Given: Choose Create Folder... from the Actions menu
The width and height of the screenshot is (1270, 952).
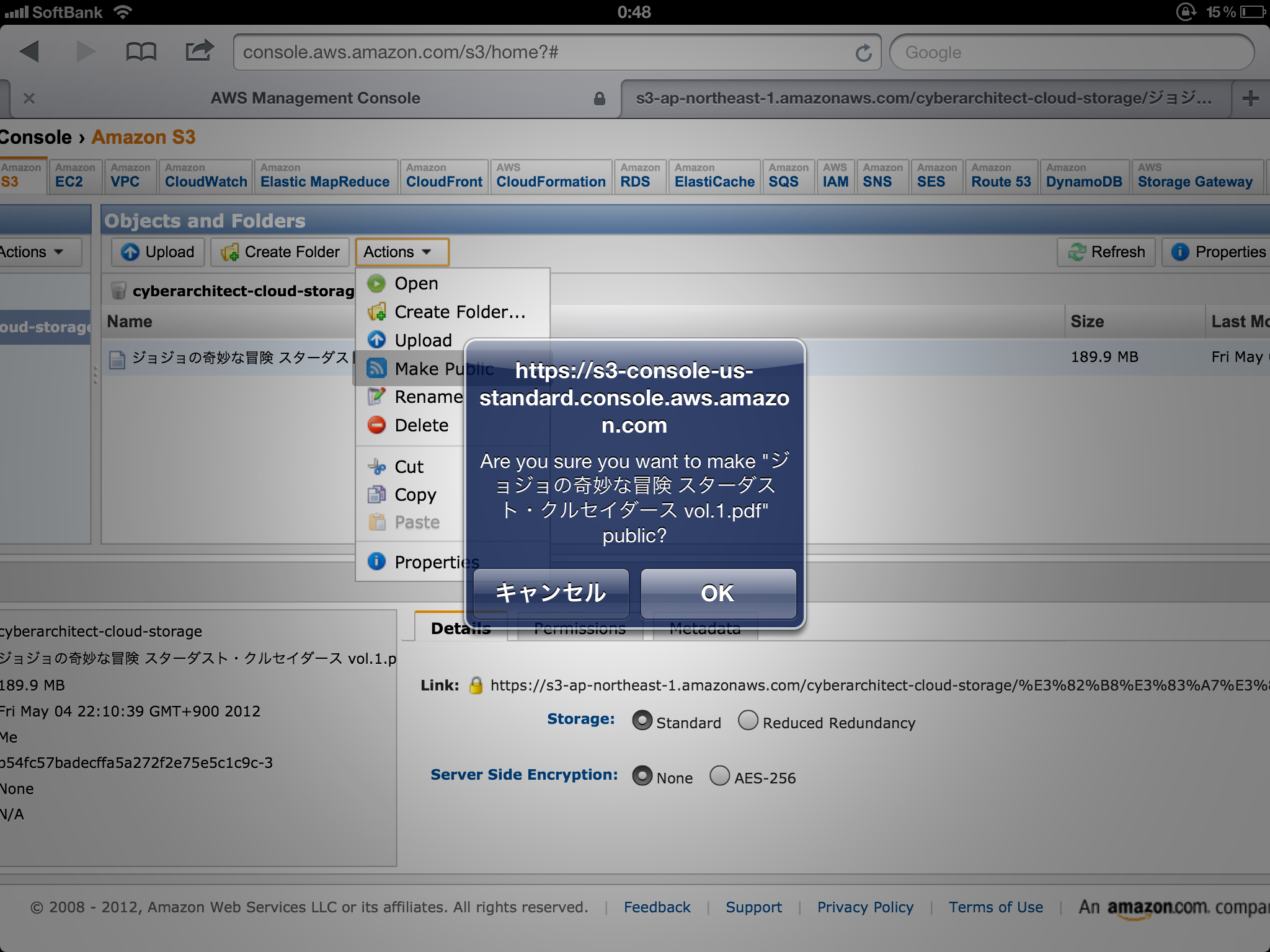Looking at the screenshot, I should pos(453,312).
